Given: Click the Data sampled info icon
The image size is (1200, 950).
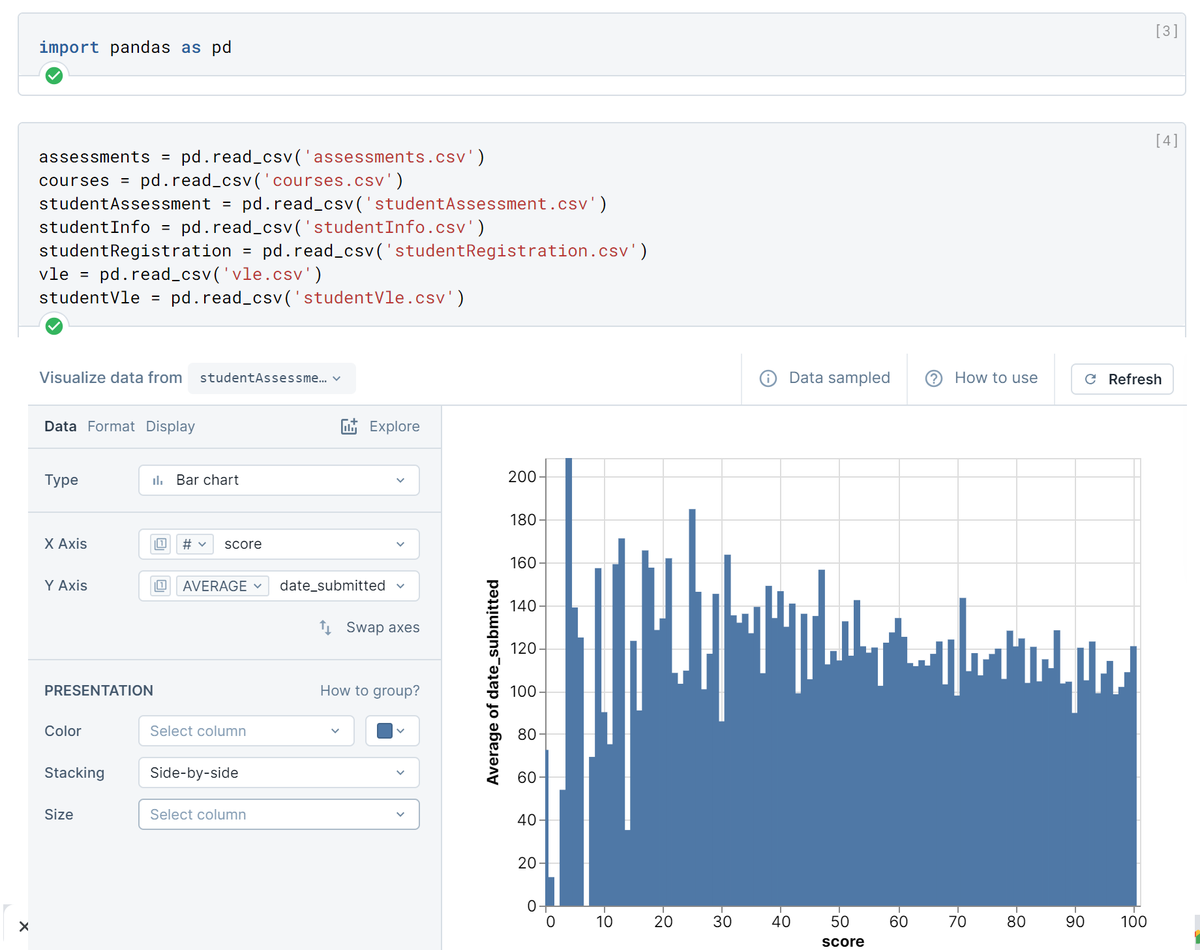Looking at the screenshot, I should tap(769, 378).
